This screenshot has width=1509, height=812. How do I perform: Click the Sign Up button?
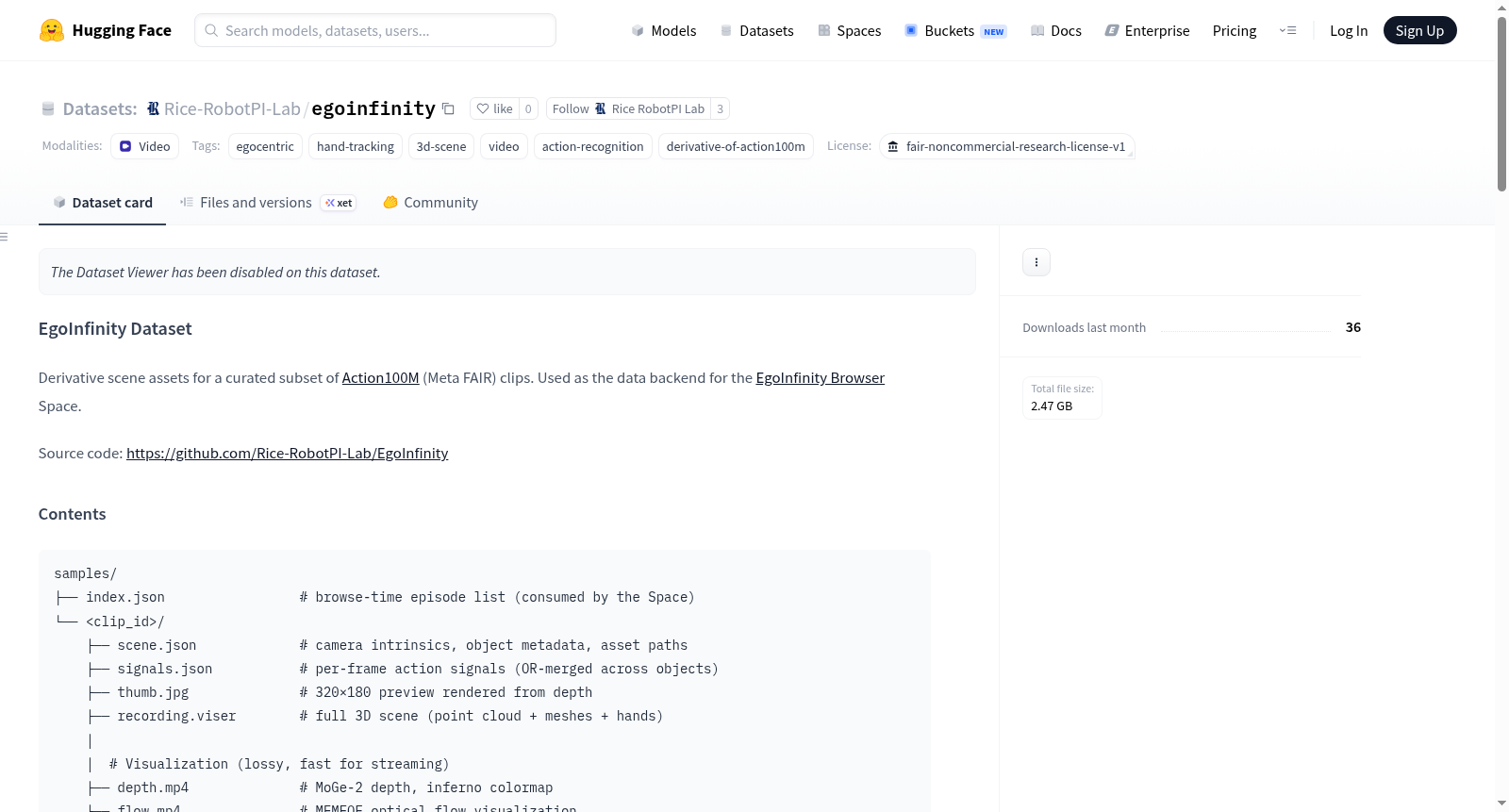coord(1419,30)
